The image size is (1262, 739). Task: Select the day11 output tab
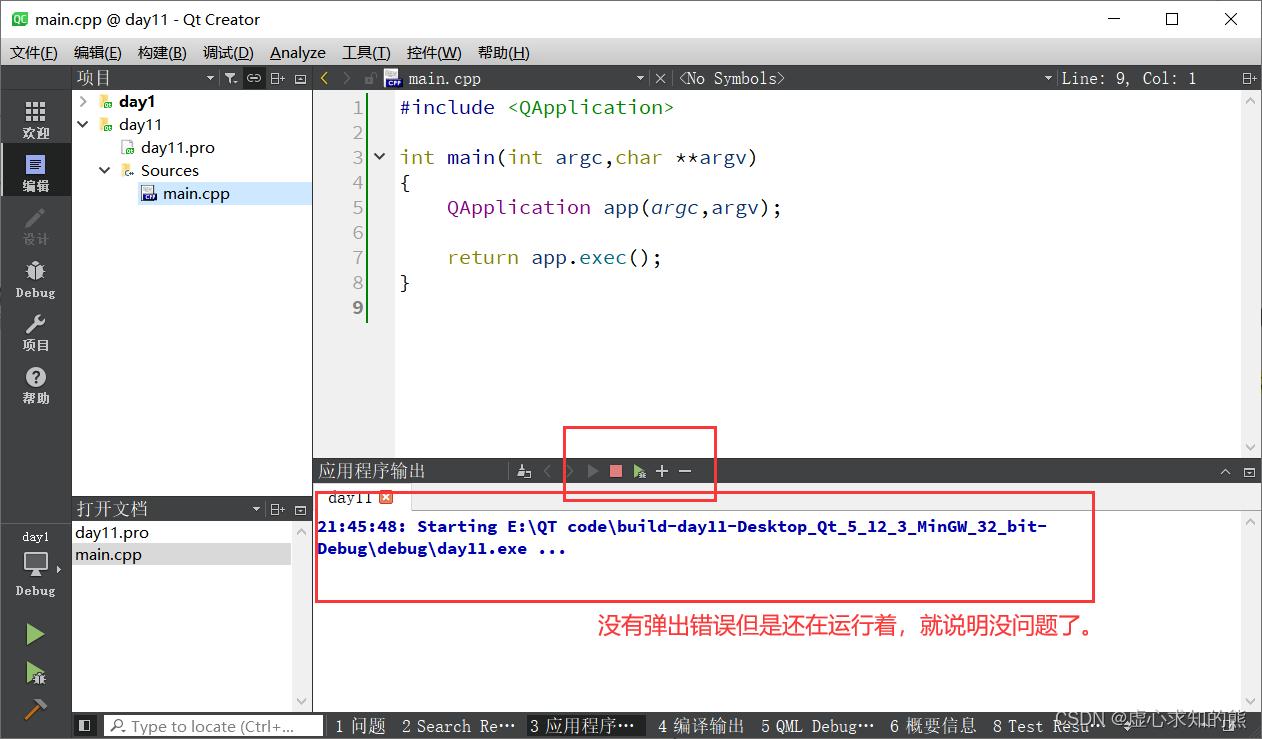(350, 497)
